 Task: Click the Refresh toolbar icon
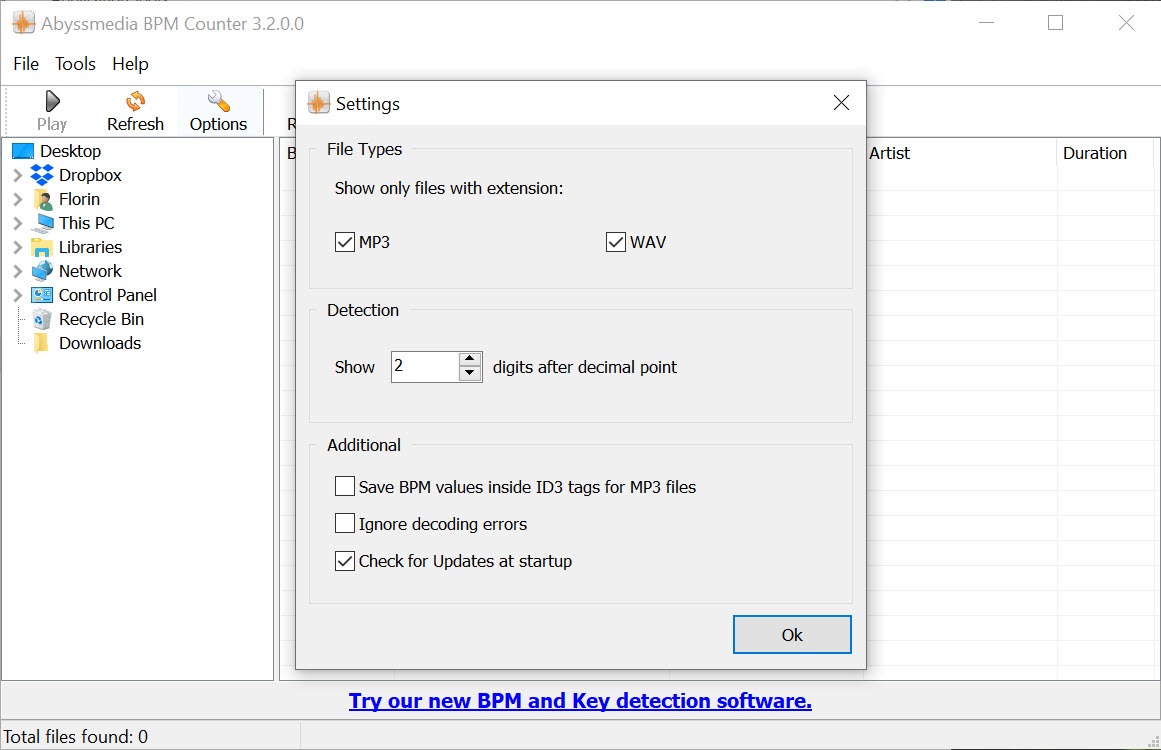click(x=135, y=101)
